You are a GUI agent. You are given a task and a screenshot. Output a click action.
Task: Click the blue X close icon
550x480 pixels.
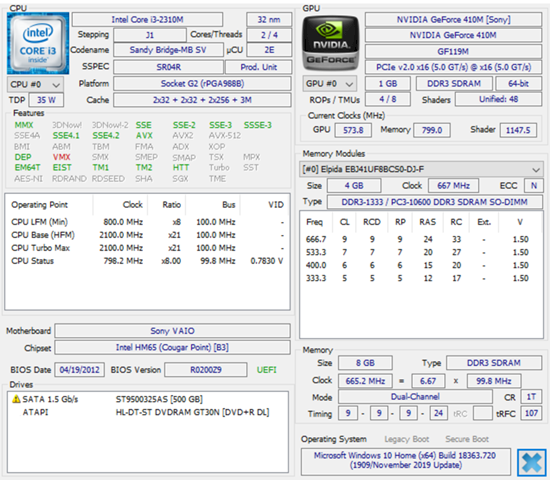pos(532,463)
